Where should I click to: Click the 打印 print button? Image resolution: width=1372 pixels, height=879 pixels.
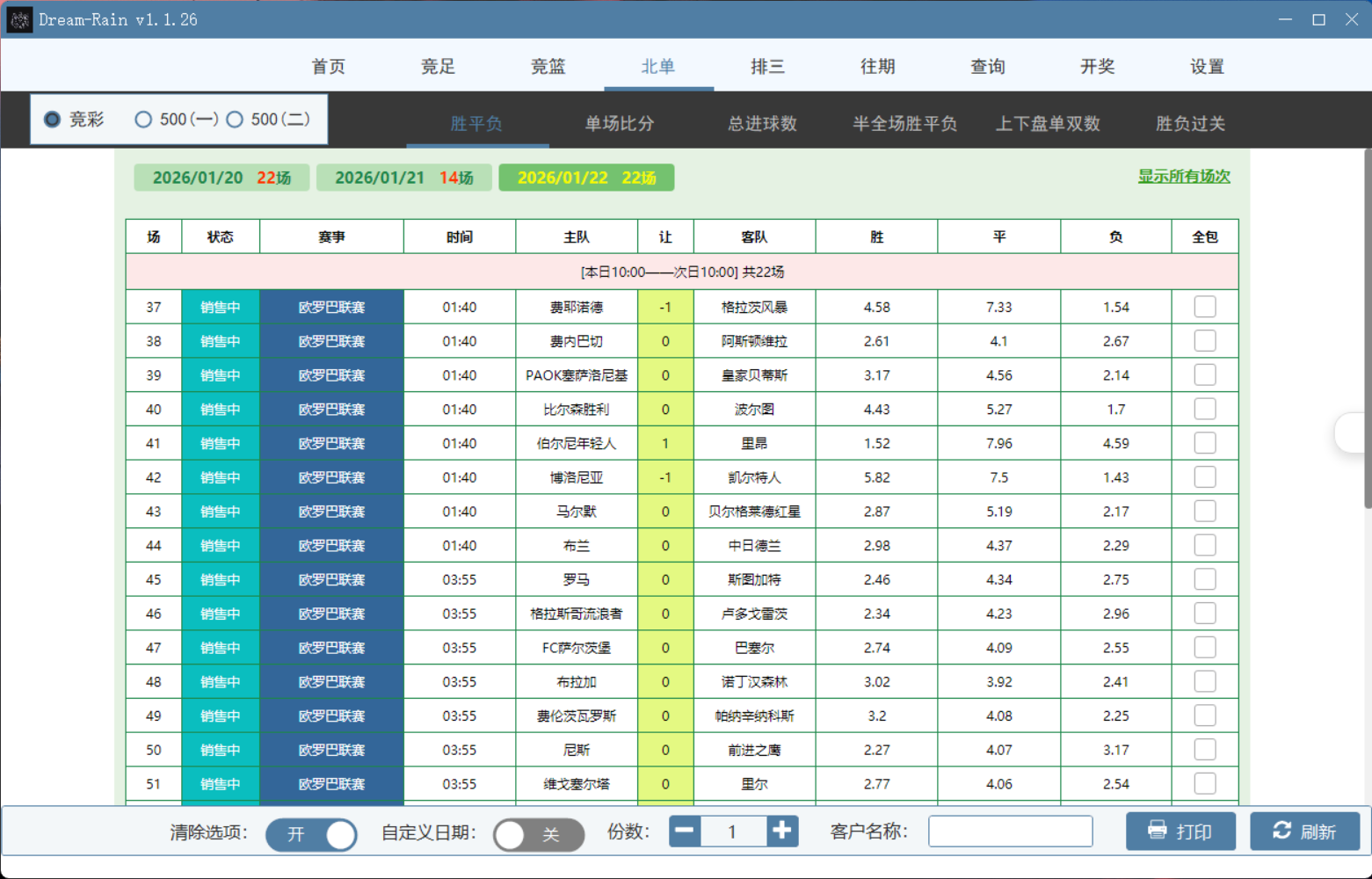point(1180,832)
